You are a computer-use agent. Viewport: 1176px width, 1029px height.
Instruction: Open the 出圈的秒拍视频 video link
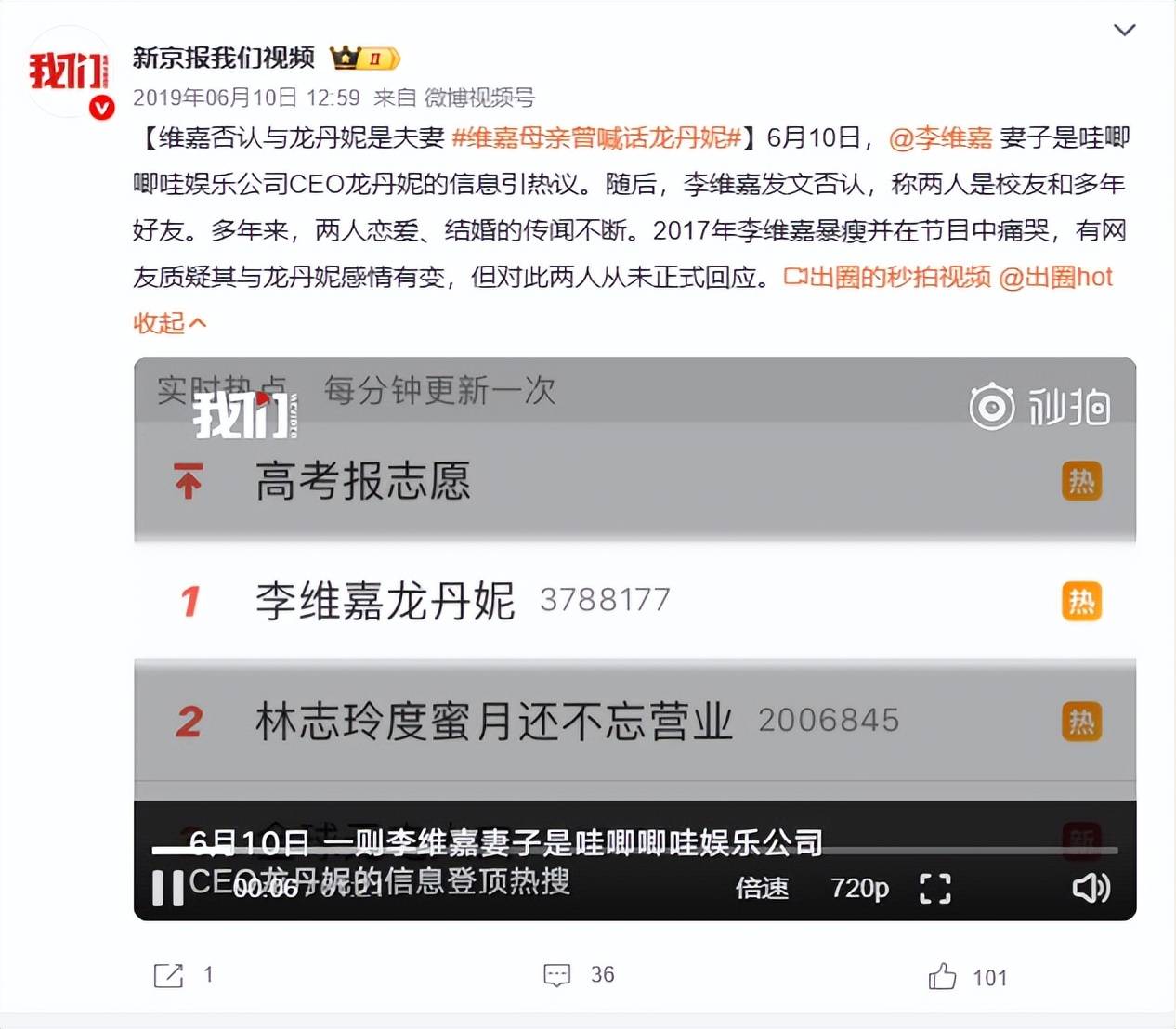887,277
